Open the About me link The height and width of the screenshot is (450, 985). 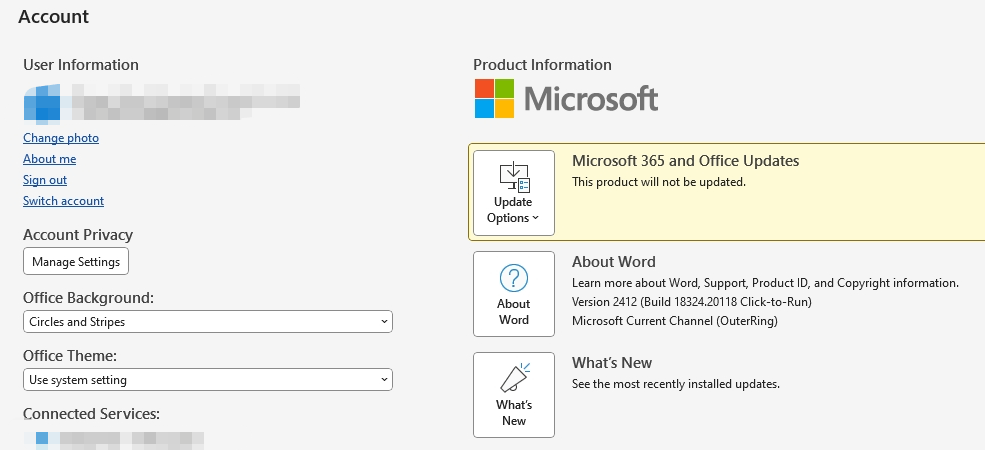coord(50,159)
